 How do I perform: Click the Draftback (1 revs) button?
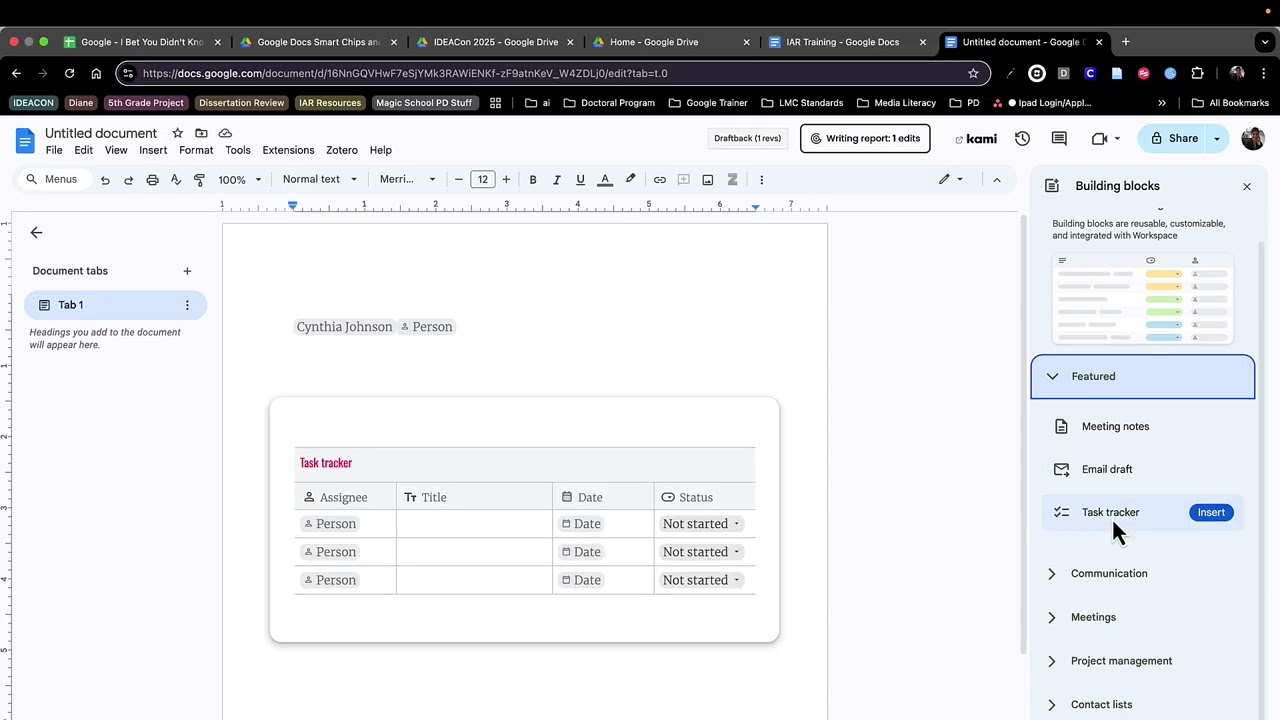[x=747, y=138]
